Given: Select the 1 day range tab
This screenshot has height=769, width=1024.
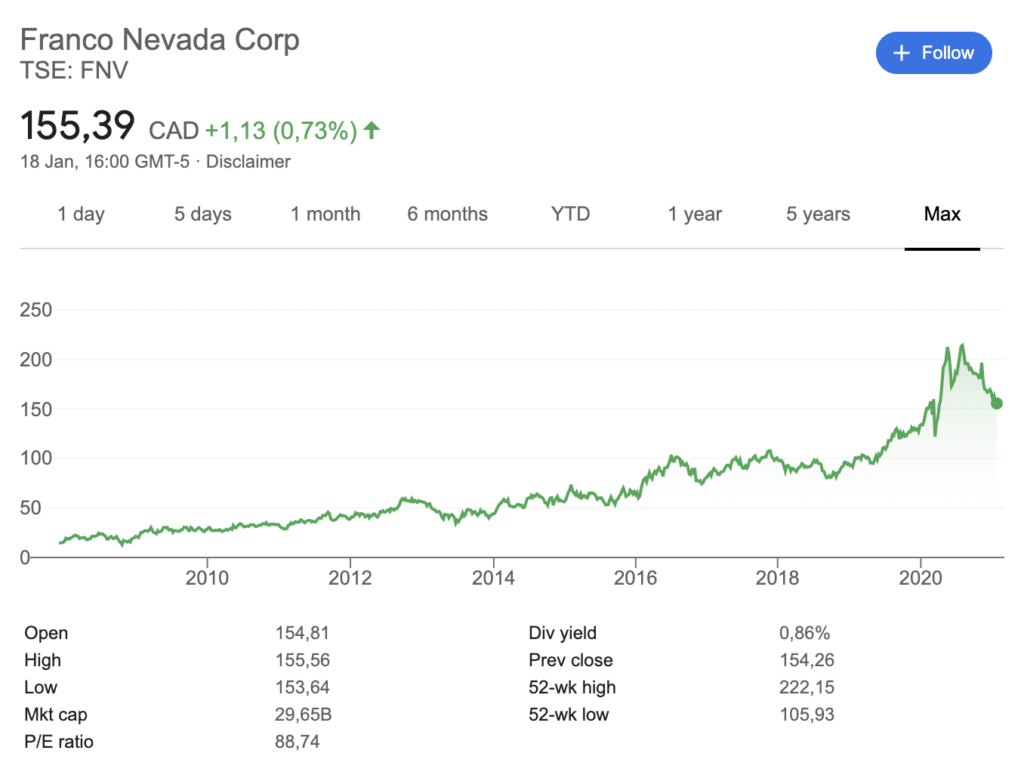Looking at the screenshot, I should [81, 214].
